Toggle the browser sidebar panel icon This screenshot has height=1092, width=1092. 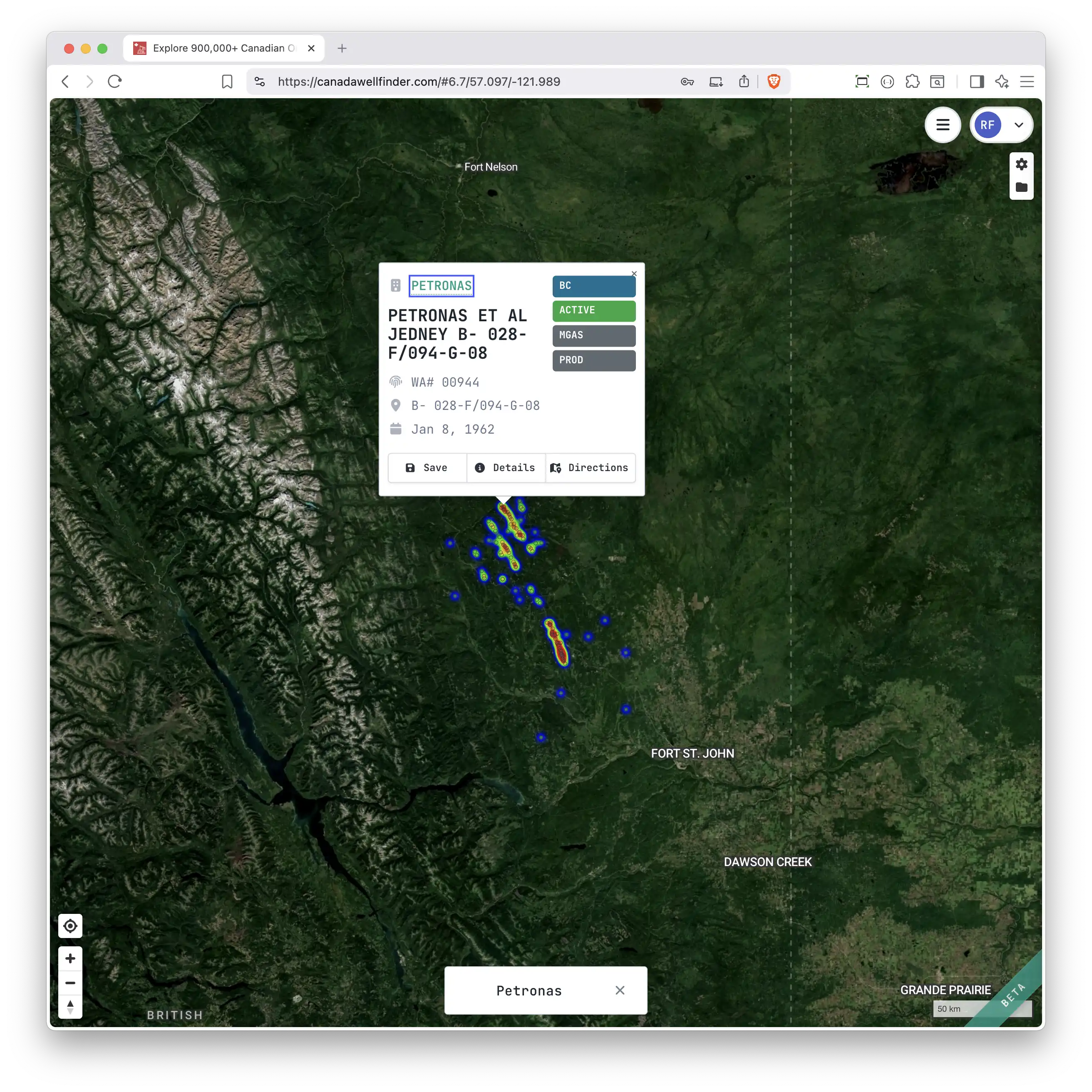pos(977,82)
